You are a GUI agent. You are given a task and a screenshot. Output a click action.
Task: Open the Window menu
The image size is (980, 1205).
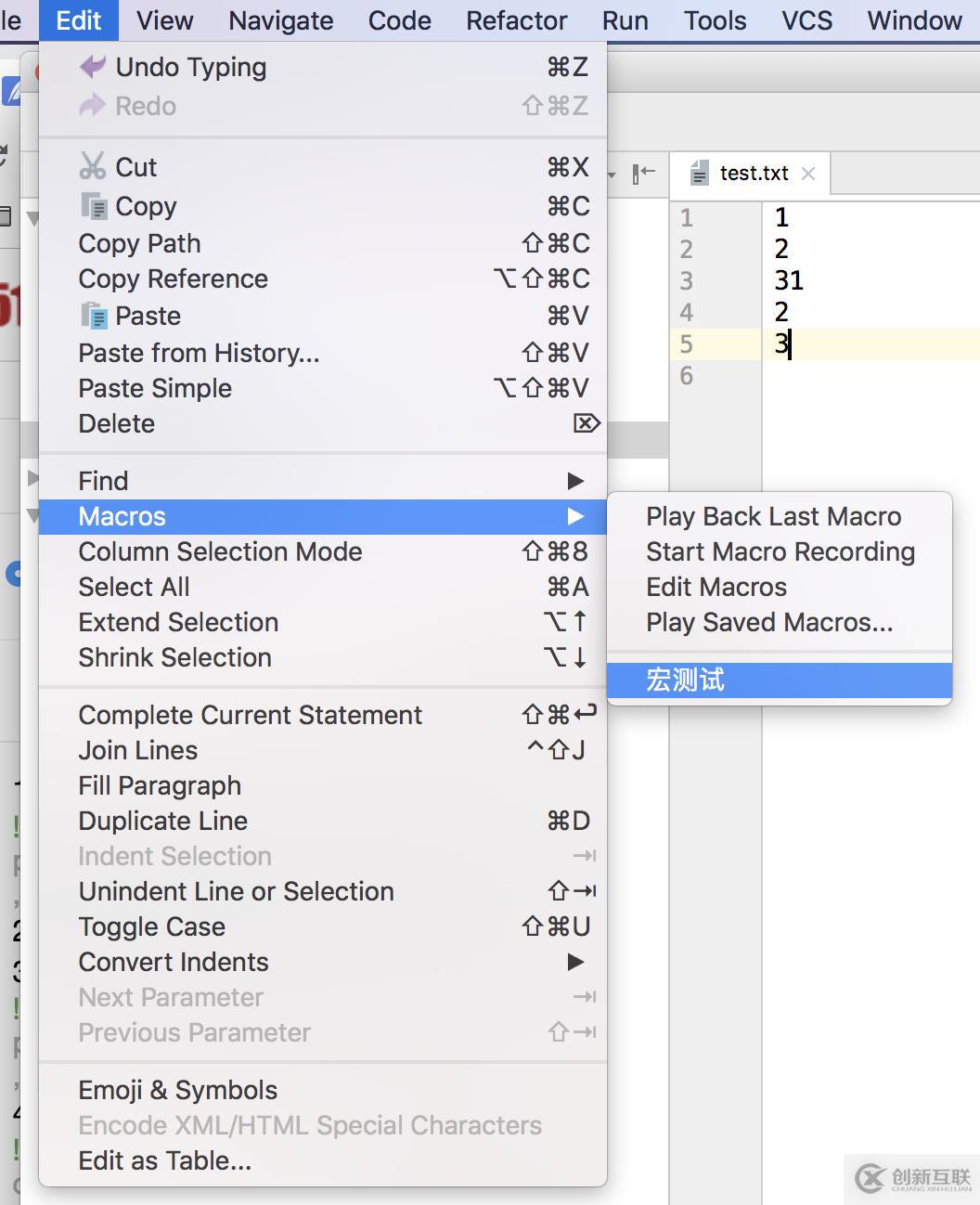click(914, 20)
